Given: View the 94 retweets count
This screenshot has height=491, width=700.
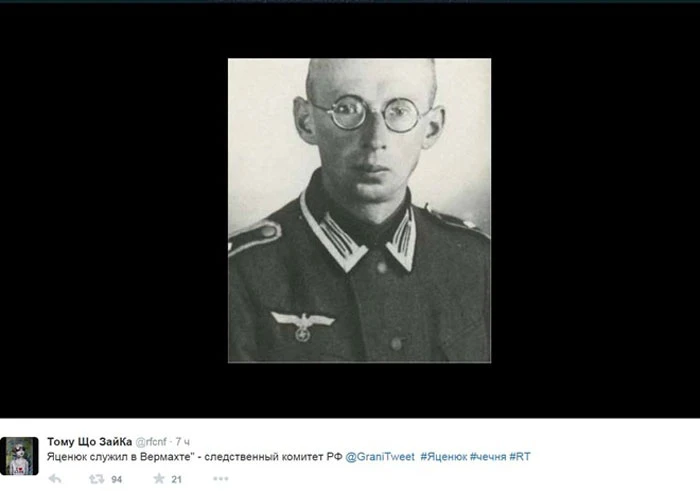Looking at the screenshot, I should (117, 479).
